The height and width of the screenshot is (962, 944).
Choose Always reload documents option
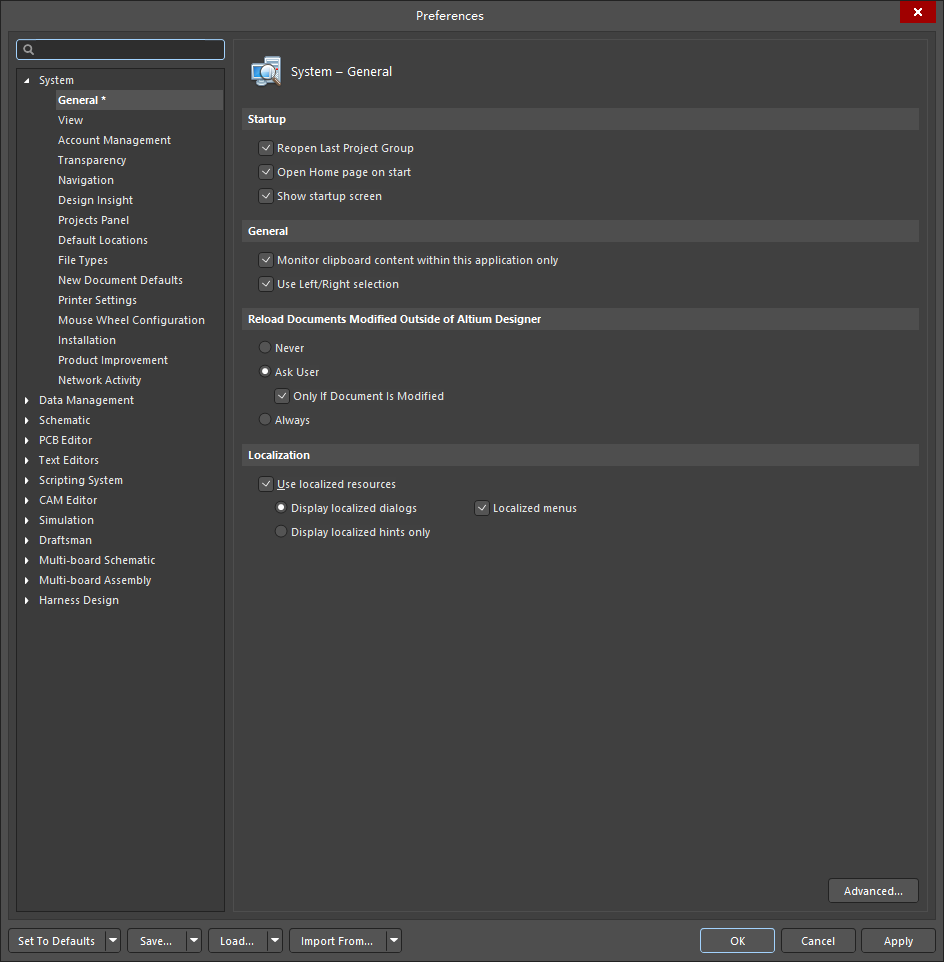pos(265,419)
